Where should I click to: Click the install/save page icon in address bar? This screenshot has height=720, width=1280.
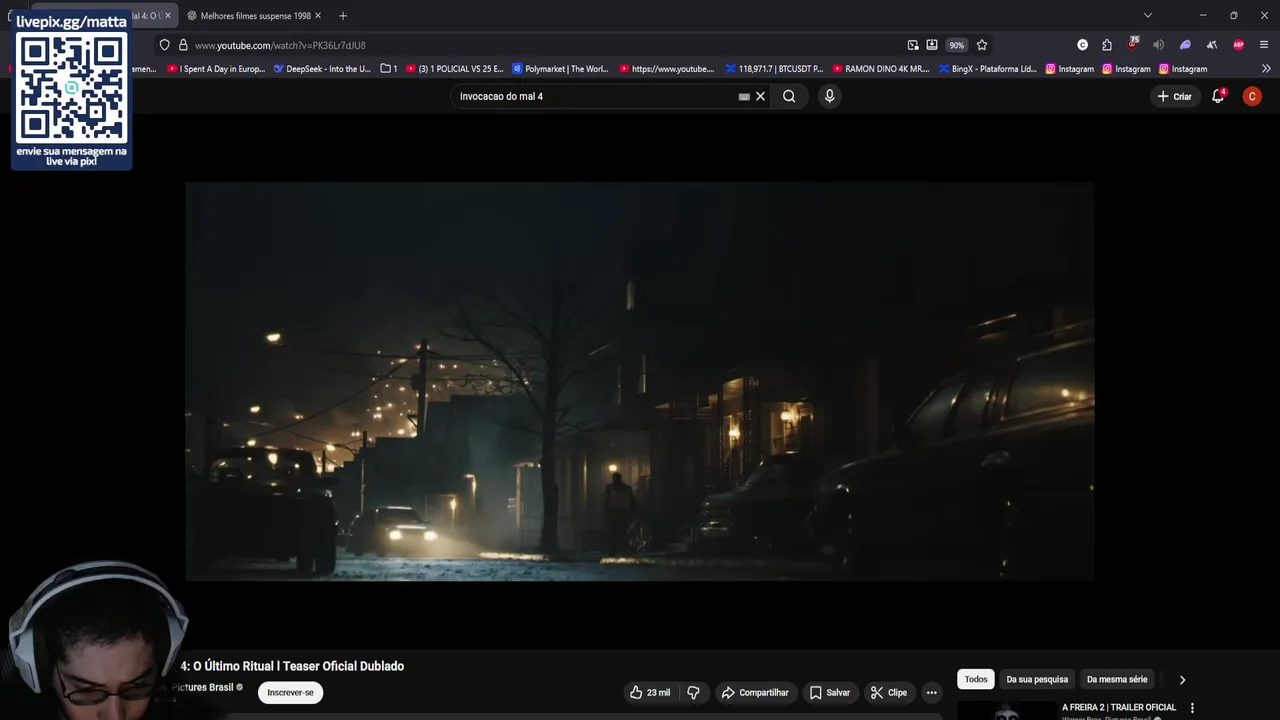[932, 45]
